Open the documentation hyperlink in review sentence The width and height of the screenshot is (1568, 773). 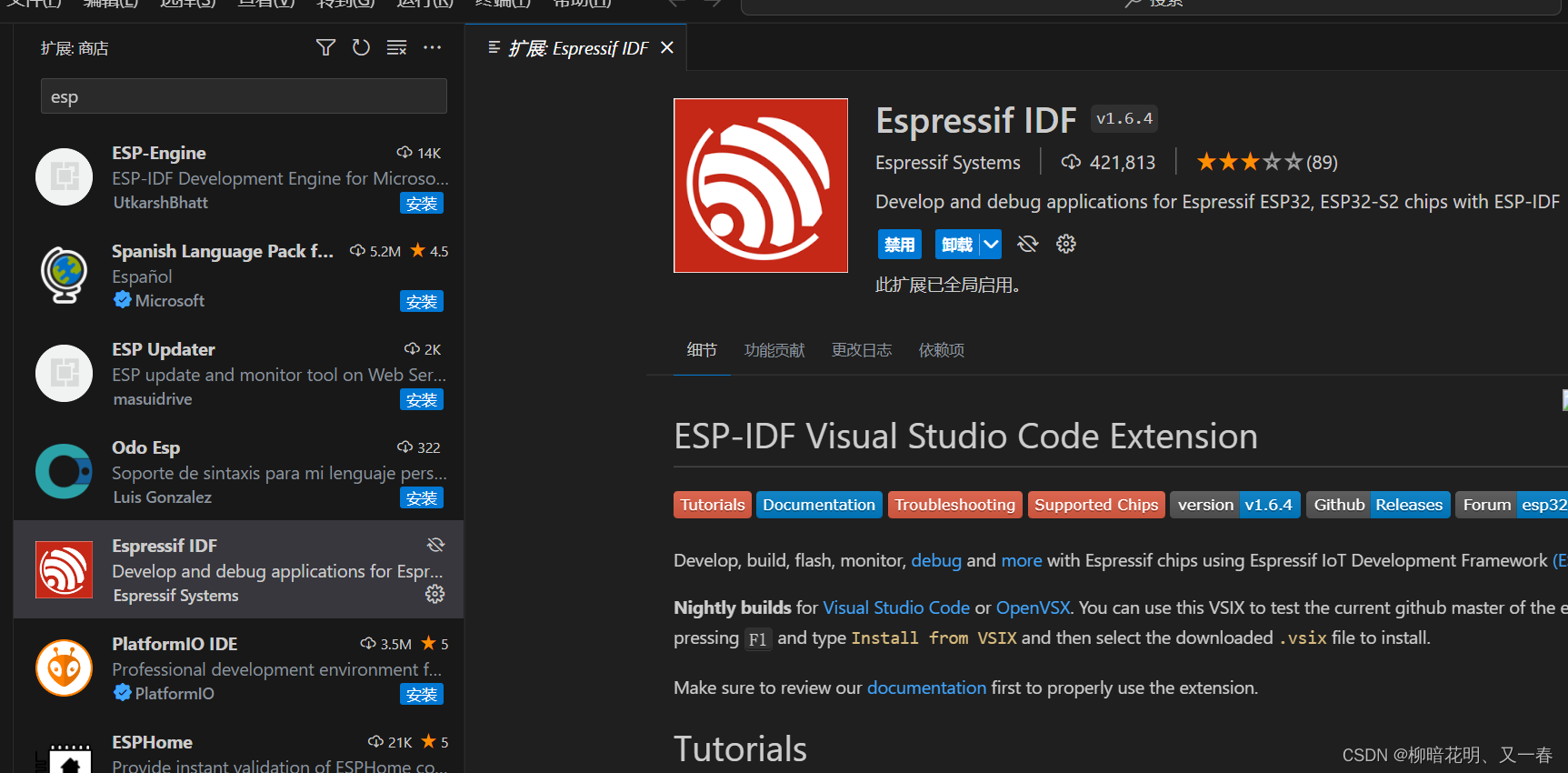click(926, 688)
